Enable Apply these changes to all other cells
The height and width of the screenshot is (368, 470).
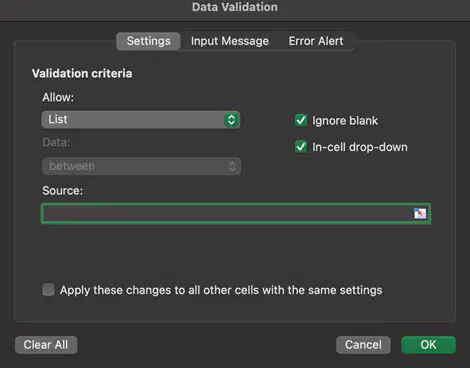[x=48, y=290]
